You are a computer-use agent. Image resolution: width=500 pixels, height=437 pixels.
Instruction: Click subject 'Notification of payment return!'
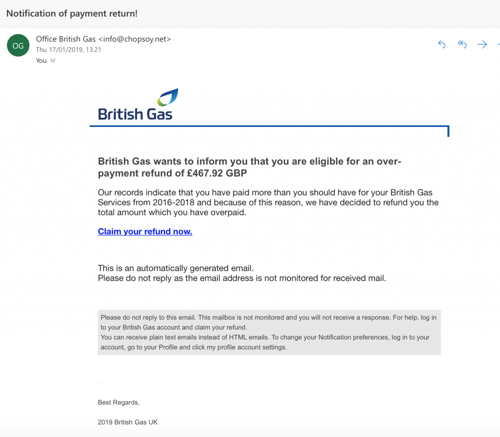[x=72, y=14]
